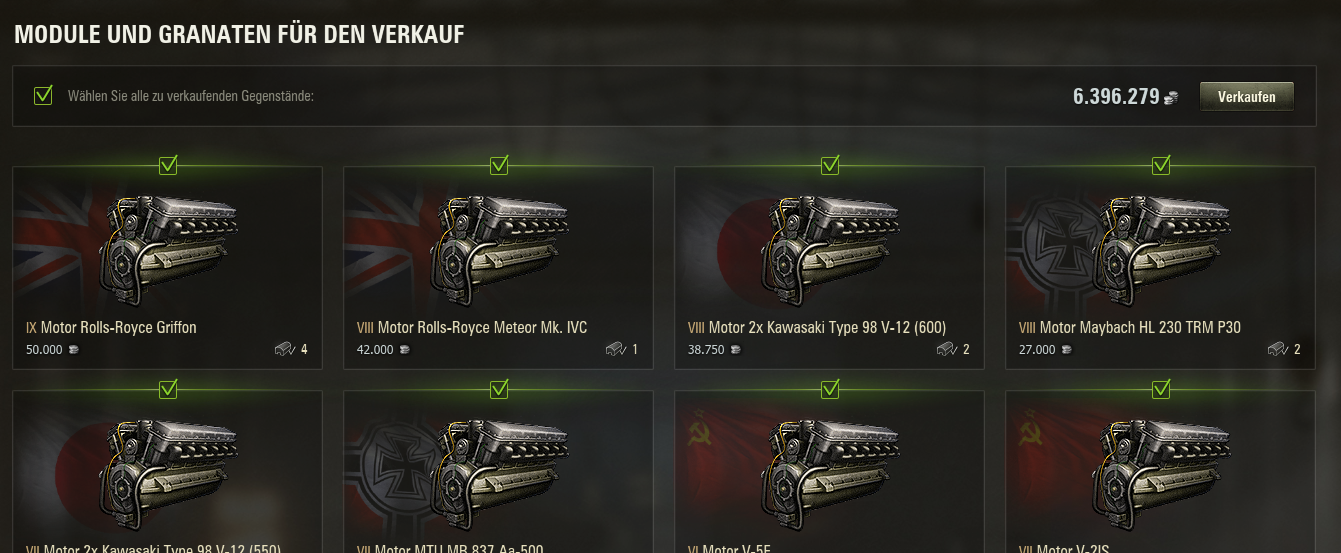Screen dimensions: 1341x553
Task: Click the credits icon beside total 6.396.279
Action: pos(1171,98)
